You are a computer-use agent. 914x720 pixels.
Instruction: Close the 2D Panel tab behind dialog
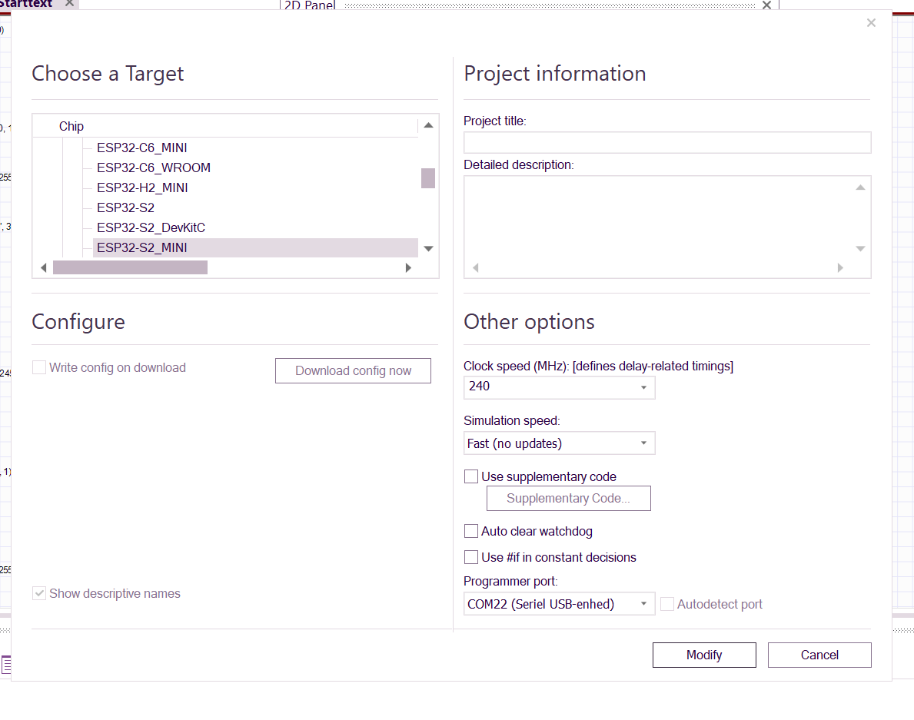click(767, 5)
